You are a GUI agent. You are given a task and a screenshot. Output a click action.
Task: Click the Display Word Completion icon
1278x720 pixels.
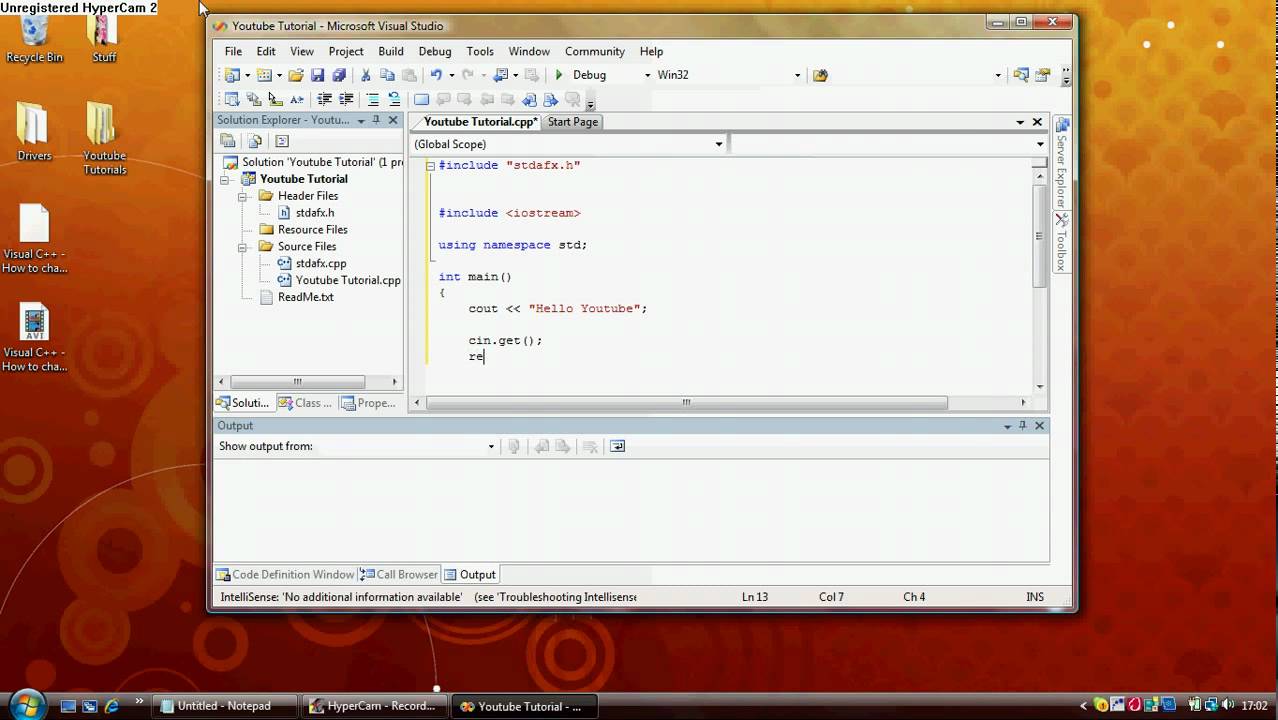click(x=297, y=99)
